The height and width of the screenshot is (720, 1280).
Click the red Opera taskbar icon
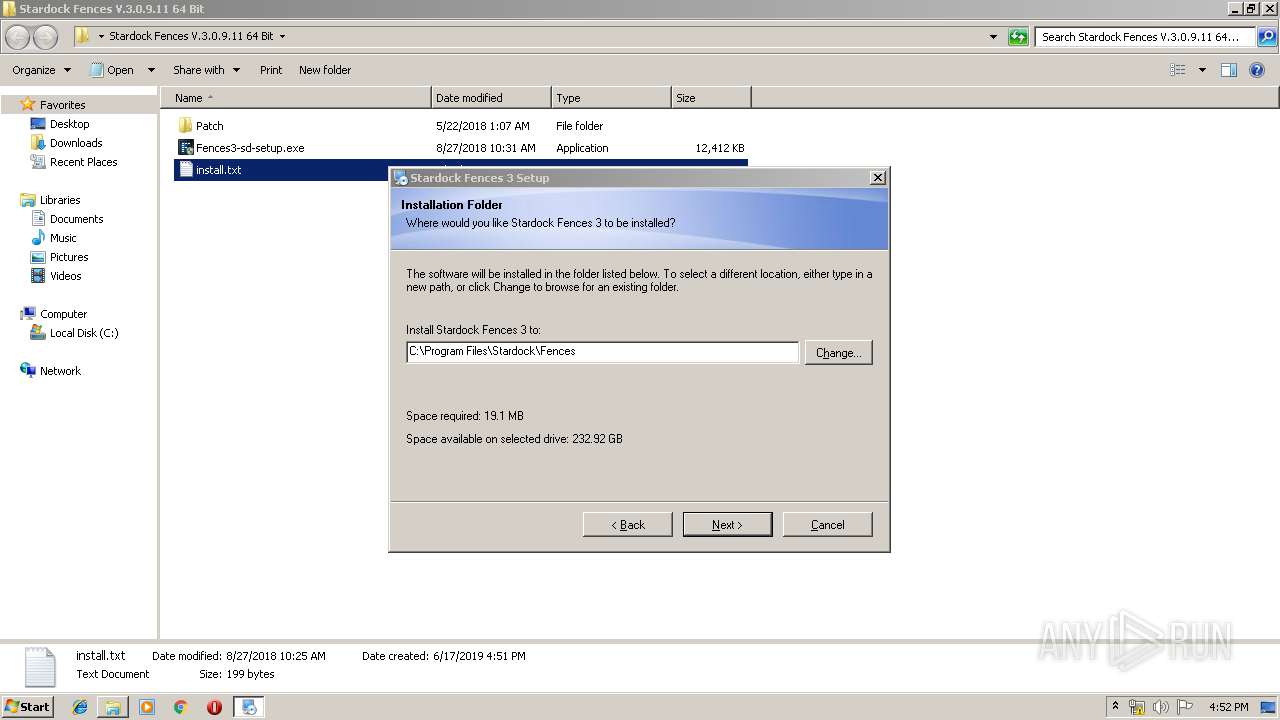point(214,707)
